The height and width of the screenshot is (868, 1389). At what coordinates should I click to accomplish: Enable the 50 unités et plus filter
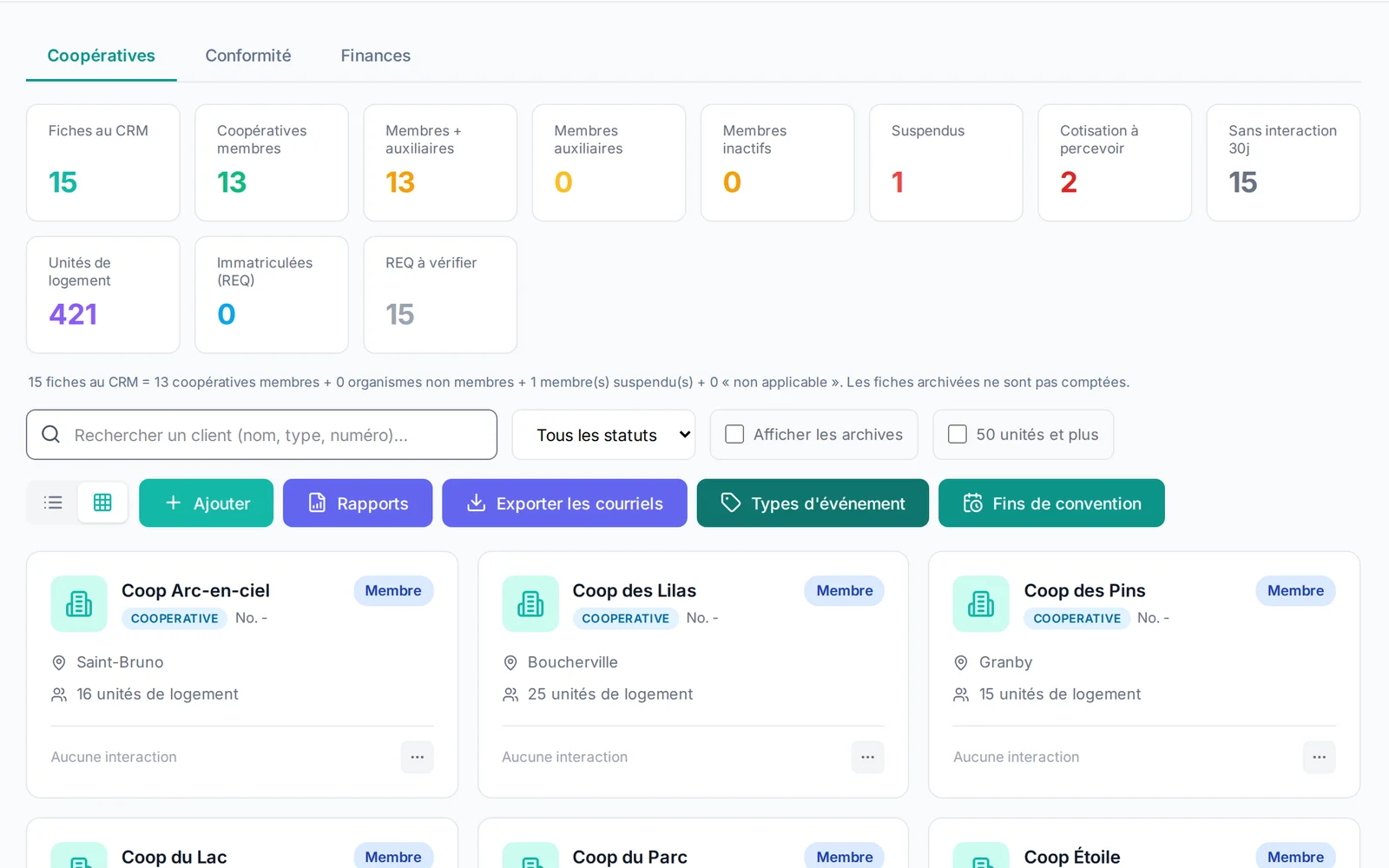958,434
